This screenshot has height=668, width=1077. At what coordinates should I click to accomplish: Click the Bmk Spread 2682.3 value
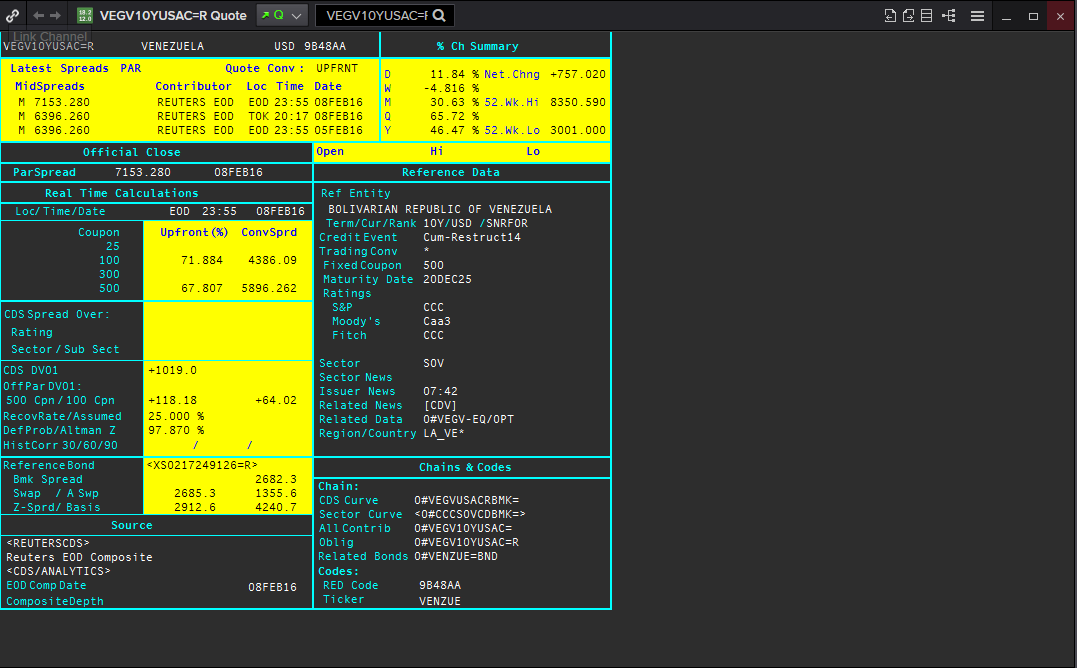pos(276,479)
